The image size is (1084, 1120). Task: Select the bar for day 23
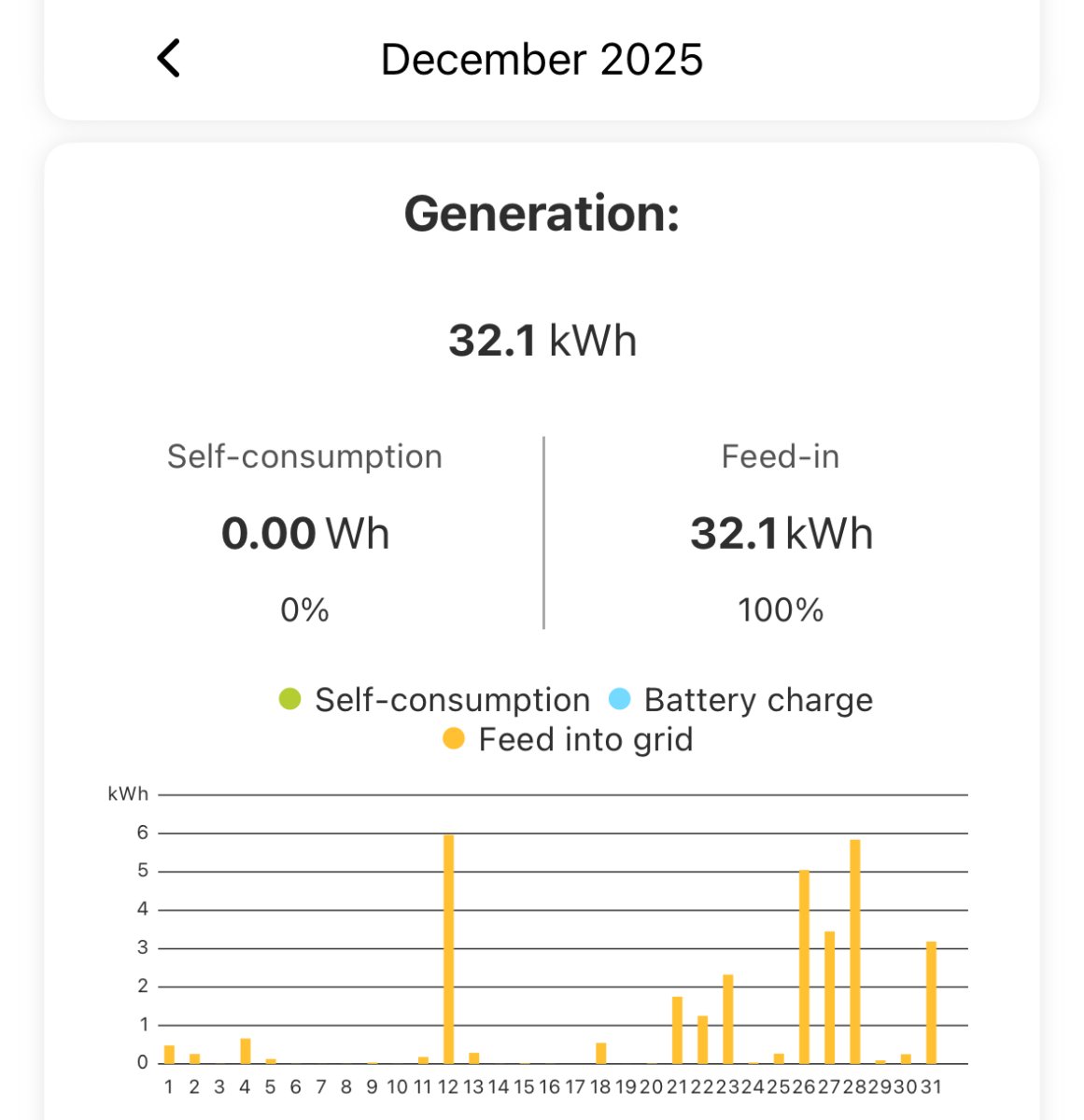[x=728, y=1018]
